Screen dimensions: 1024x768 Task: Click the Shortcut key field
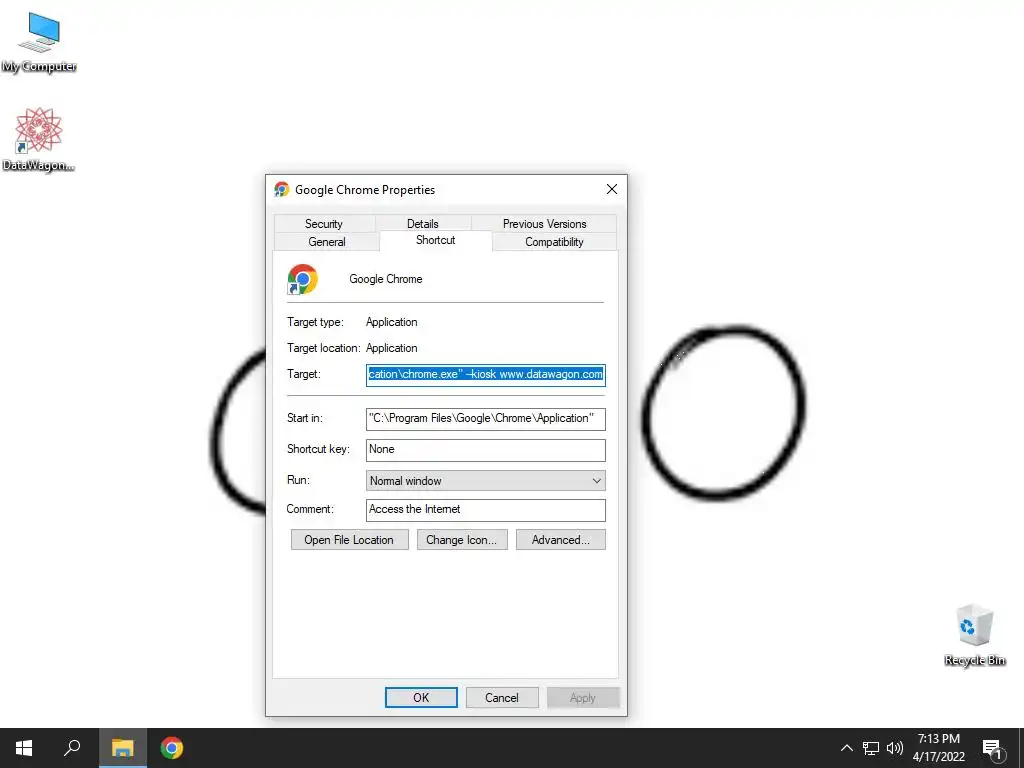tap(485, 450)
